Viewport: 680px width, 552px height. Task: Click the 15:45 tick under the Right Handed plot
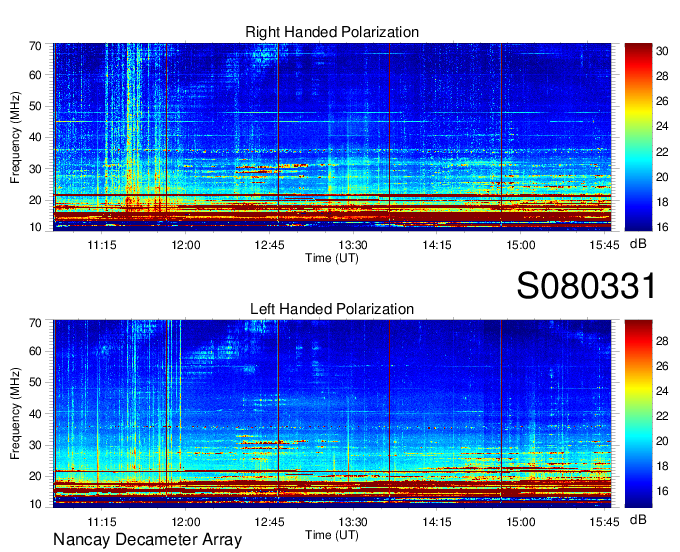[x=605, y=245]
